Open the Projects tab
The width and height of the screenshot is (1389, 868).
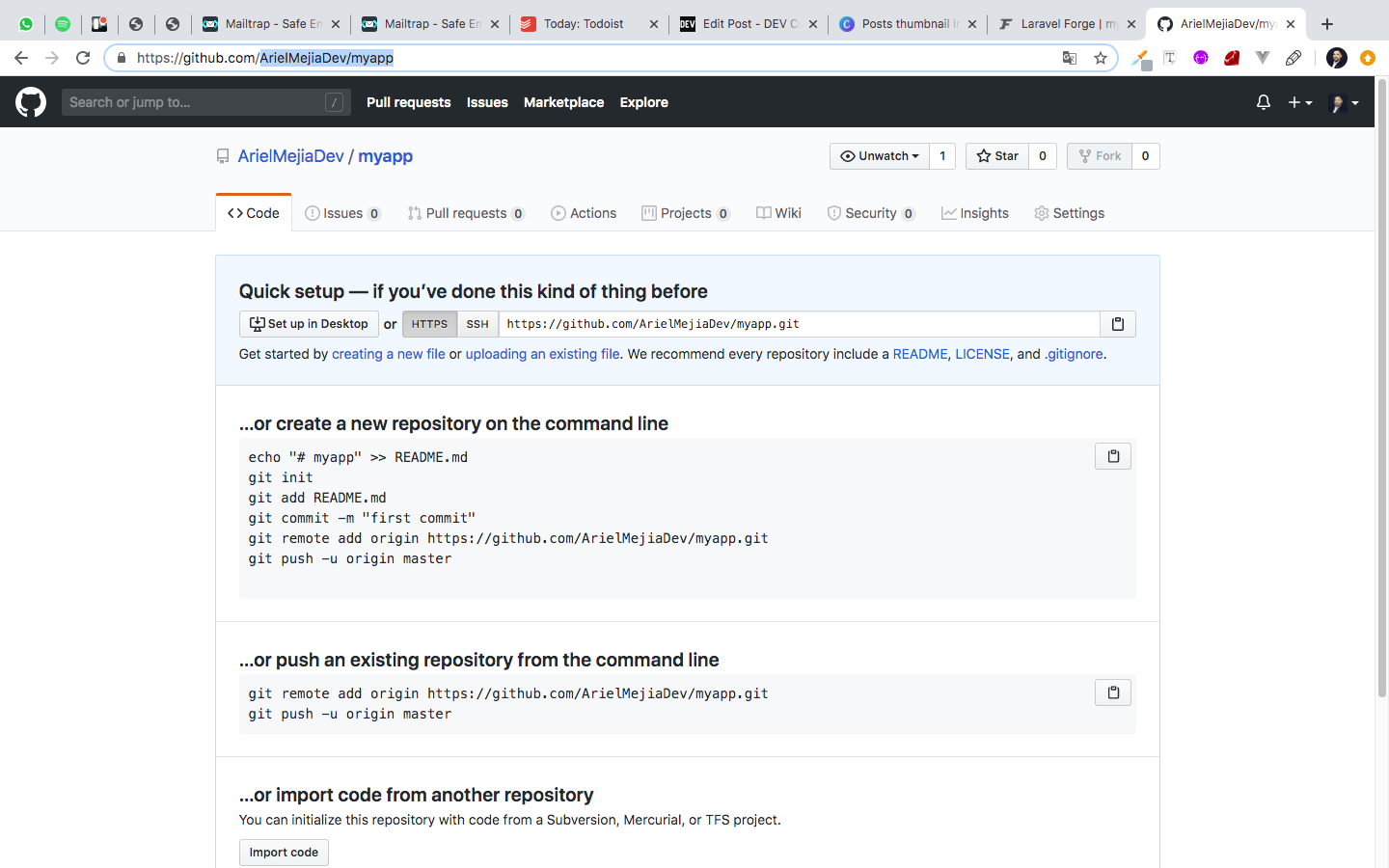tap(686, 213)
